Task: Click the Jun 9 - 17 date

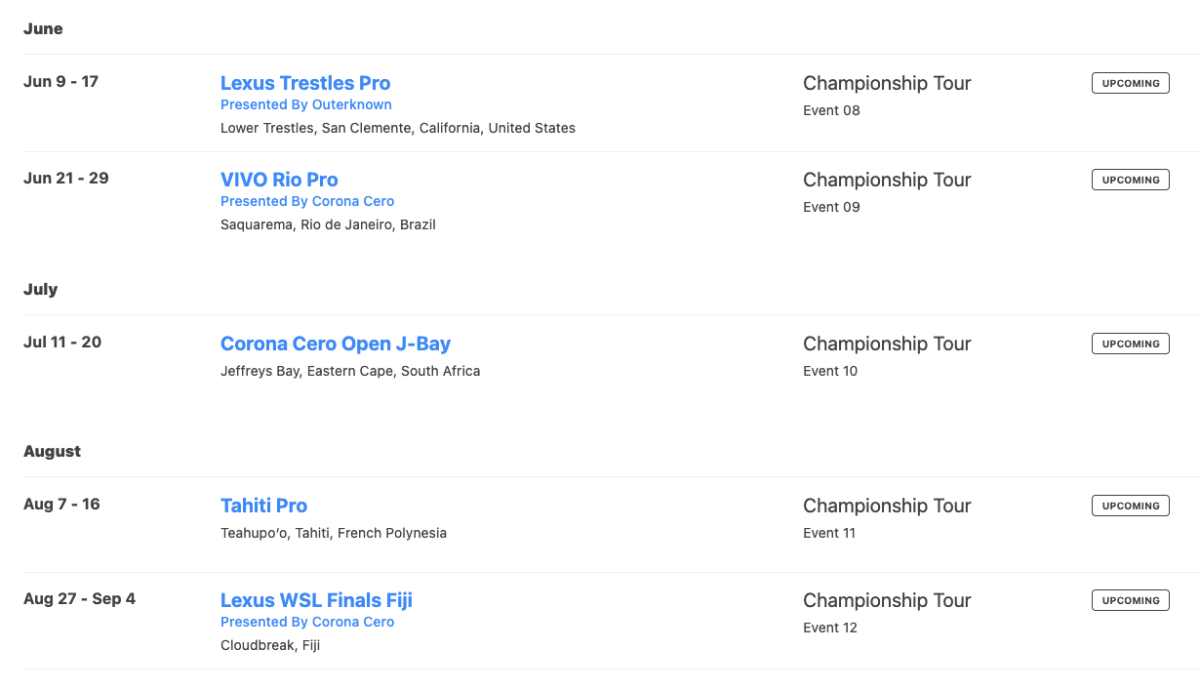Action: 61,82
